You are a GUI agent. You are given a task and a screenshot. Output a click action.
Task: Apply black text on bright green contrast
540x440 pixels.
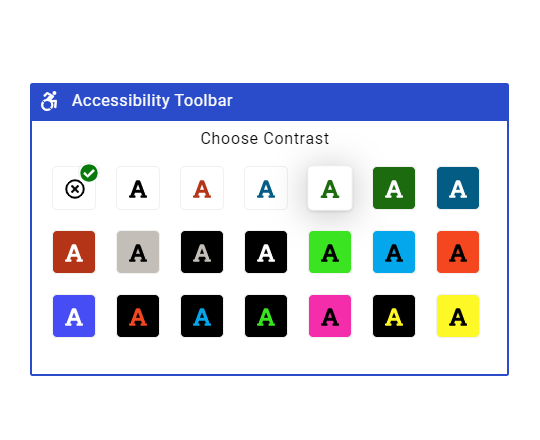pos(330,252)
